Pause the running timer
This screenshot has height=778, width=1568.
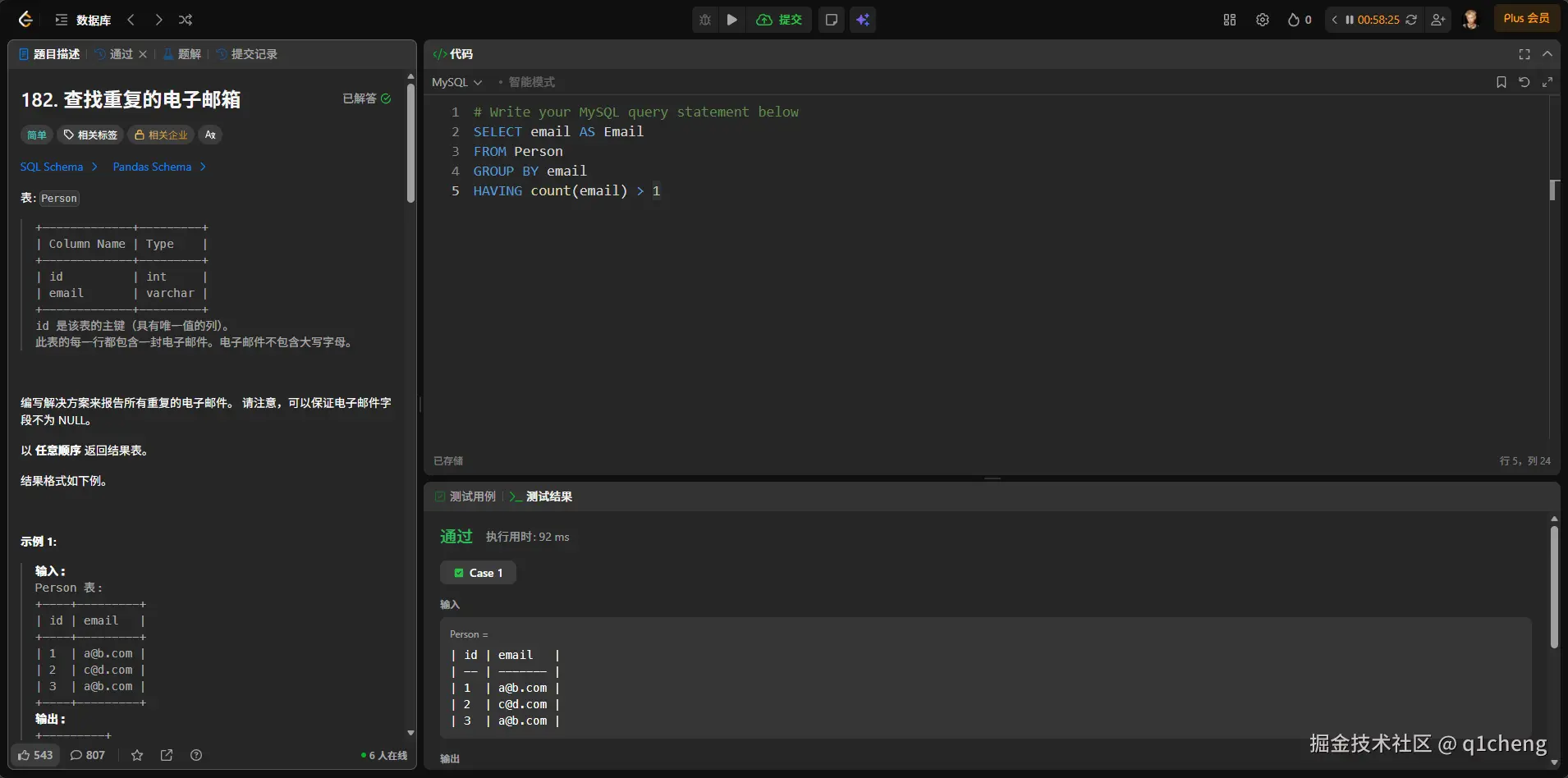coord(1349,20)
